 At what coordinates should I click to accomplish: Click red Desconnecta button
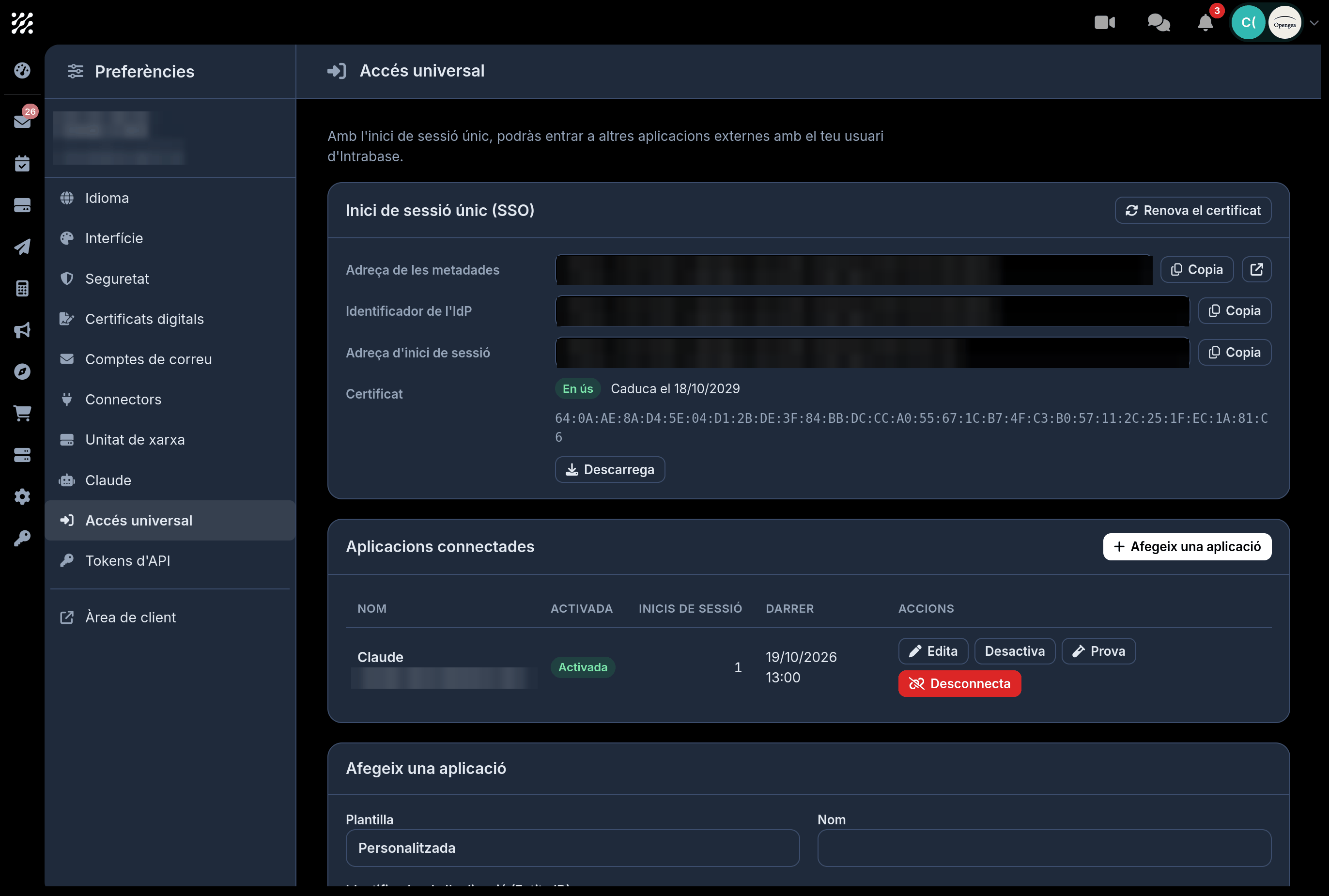tap(959, 683)
